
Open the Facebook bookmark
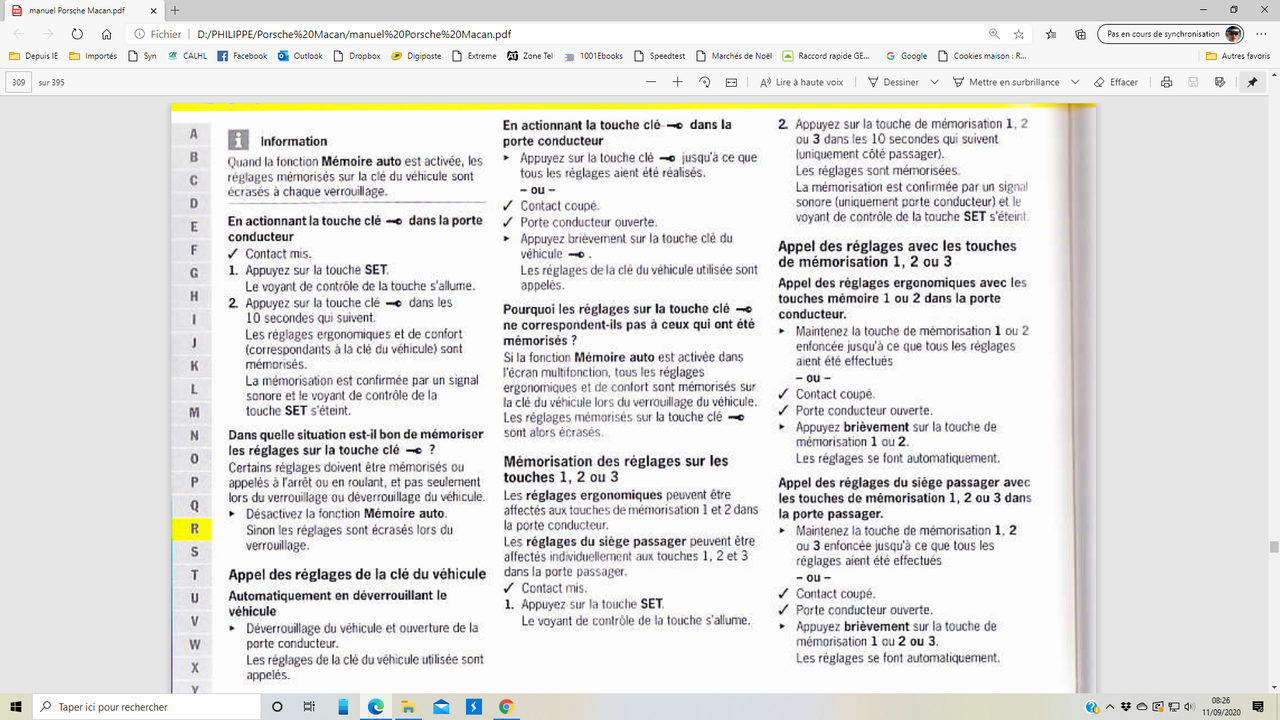(242, 56)
